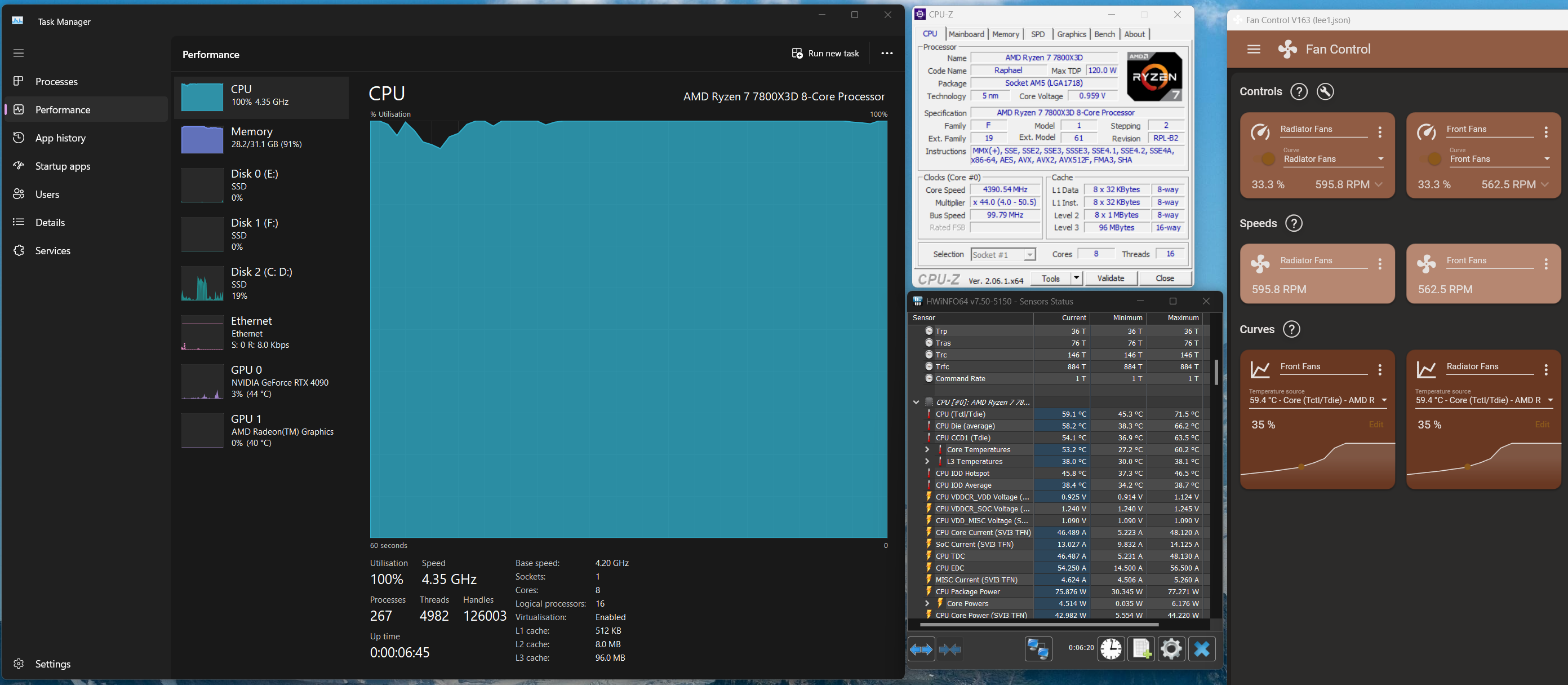Image resolution: width=1568 pixels, height=685 pixels.
Task: Click Run new task button
Action: [x=825, y=54]
